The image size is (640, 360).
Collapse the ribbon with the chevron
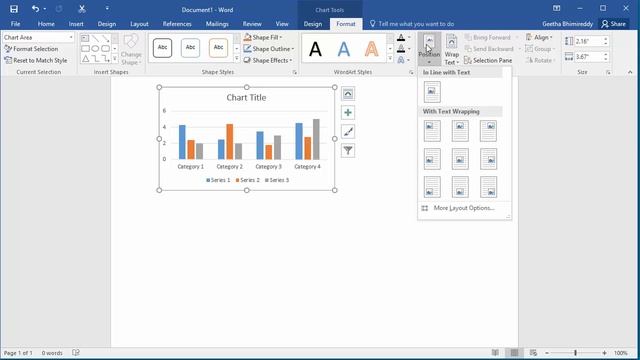coord(630,72)
